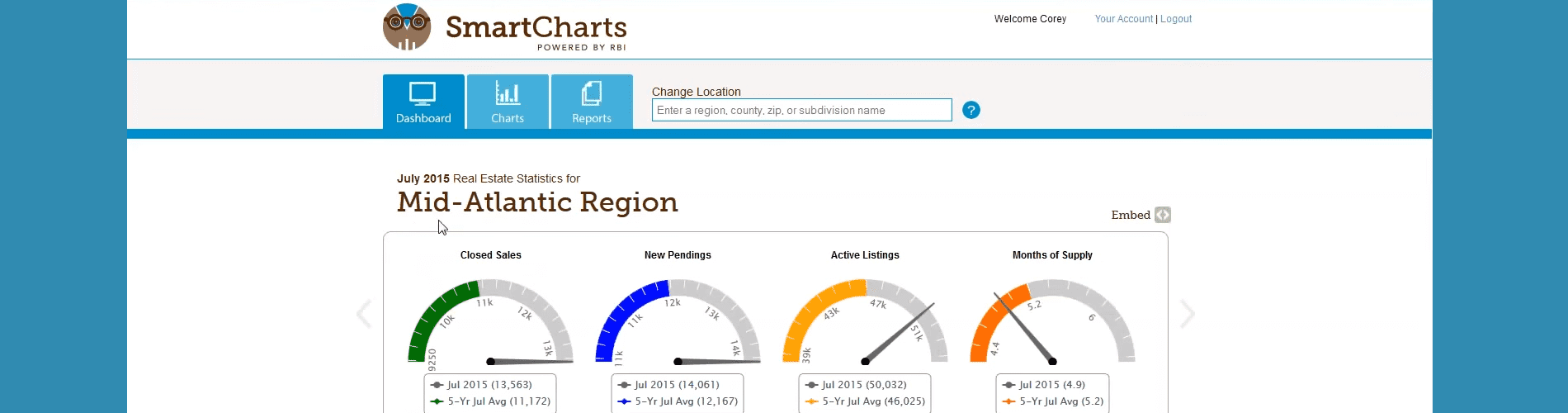Go to next gauges with right arrow
The width and height of the screenshot is (1568, 413).
[x=1187, y=314]
